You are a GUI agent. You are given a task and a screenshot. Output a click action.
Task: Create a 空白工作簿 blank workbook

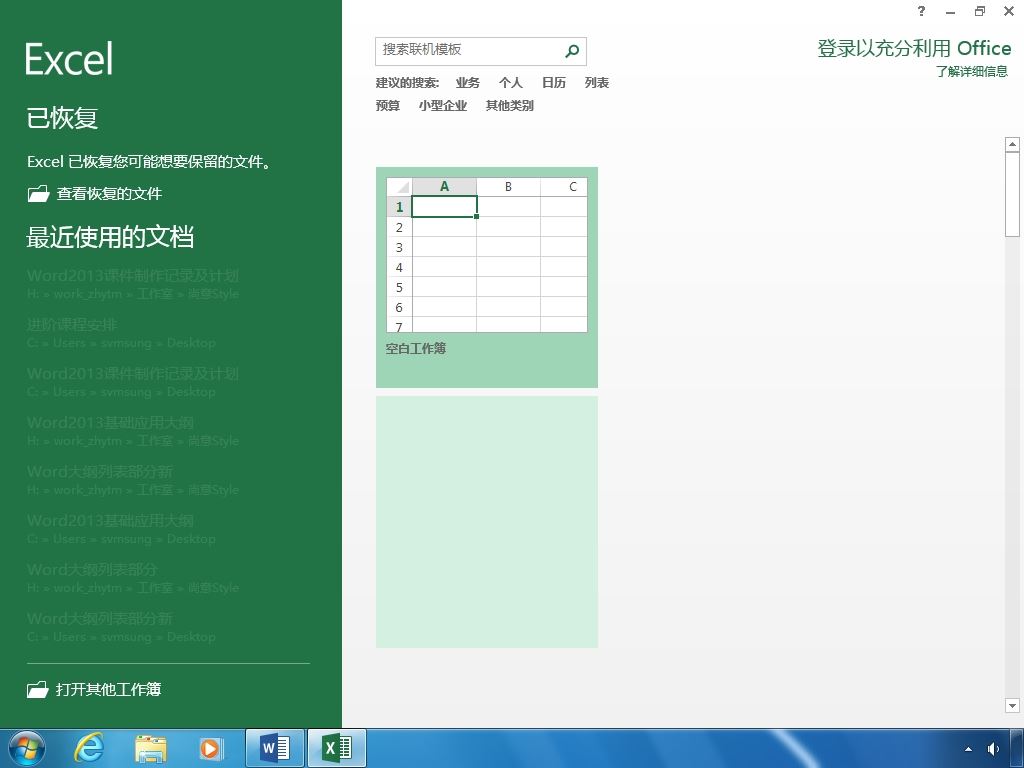pyautogui.click(x=487, y=278)
